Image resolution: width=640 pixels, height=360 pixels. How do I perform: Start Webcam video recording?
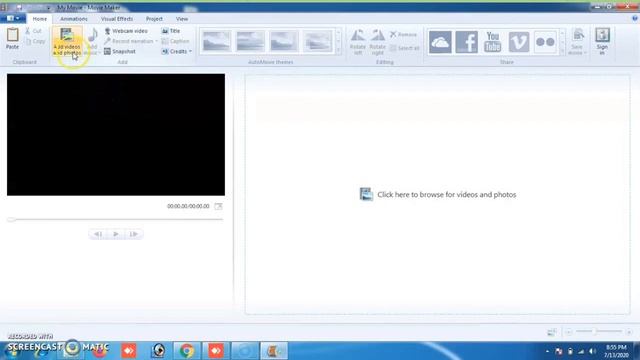click(126, 31)
